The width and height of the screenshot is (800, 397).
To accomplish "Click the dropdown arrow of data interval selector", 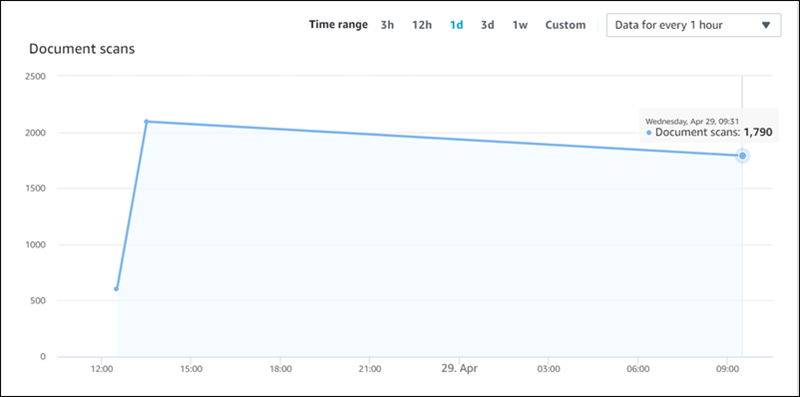I will [x=765, y=25].
